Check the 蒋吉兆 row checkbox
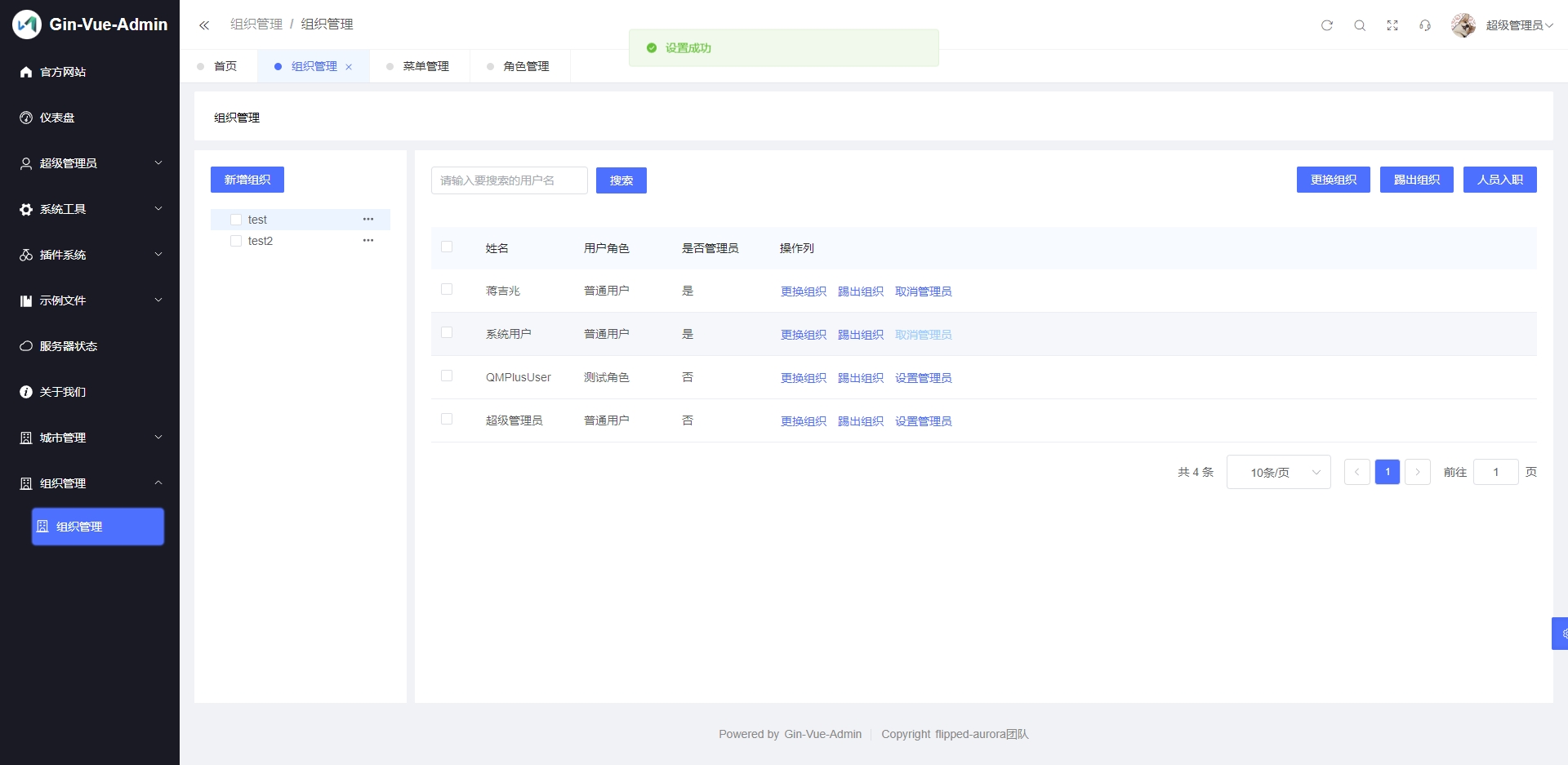This screenshot has height=765, width=1568. (447, 289)
